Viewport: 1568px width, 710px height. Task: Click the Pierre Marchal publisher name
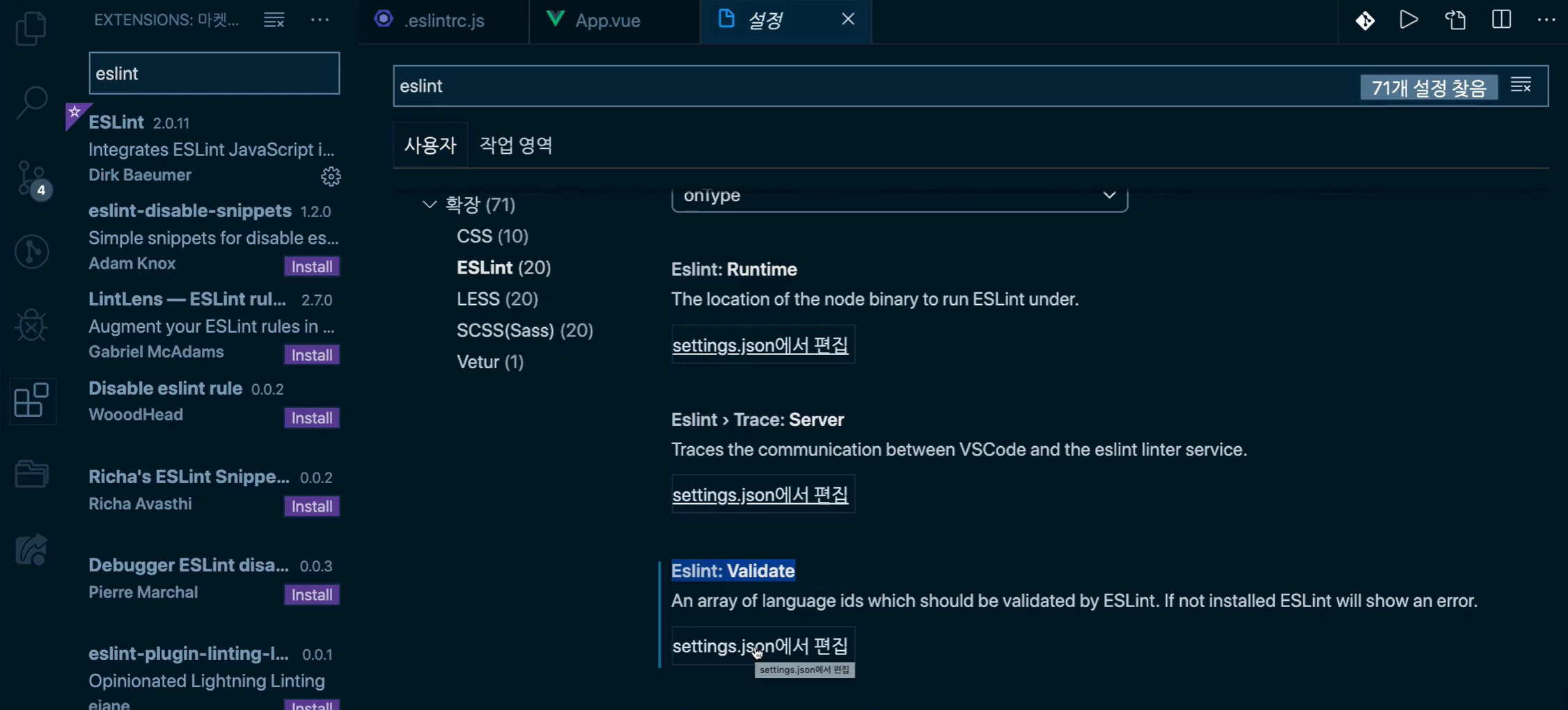(x=143, y=592)
